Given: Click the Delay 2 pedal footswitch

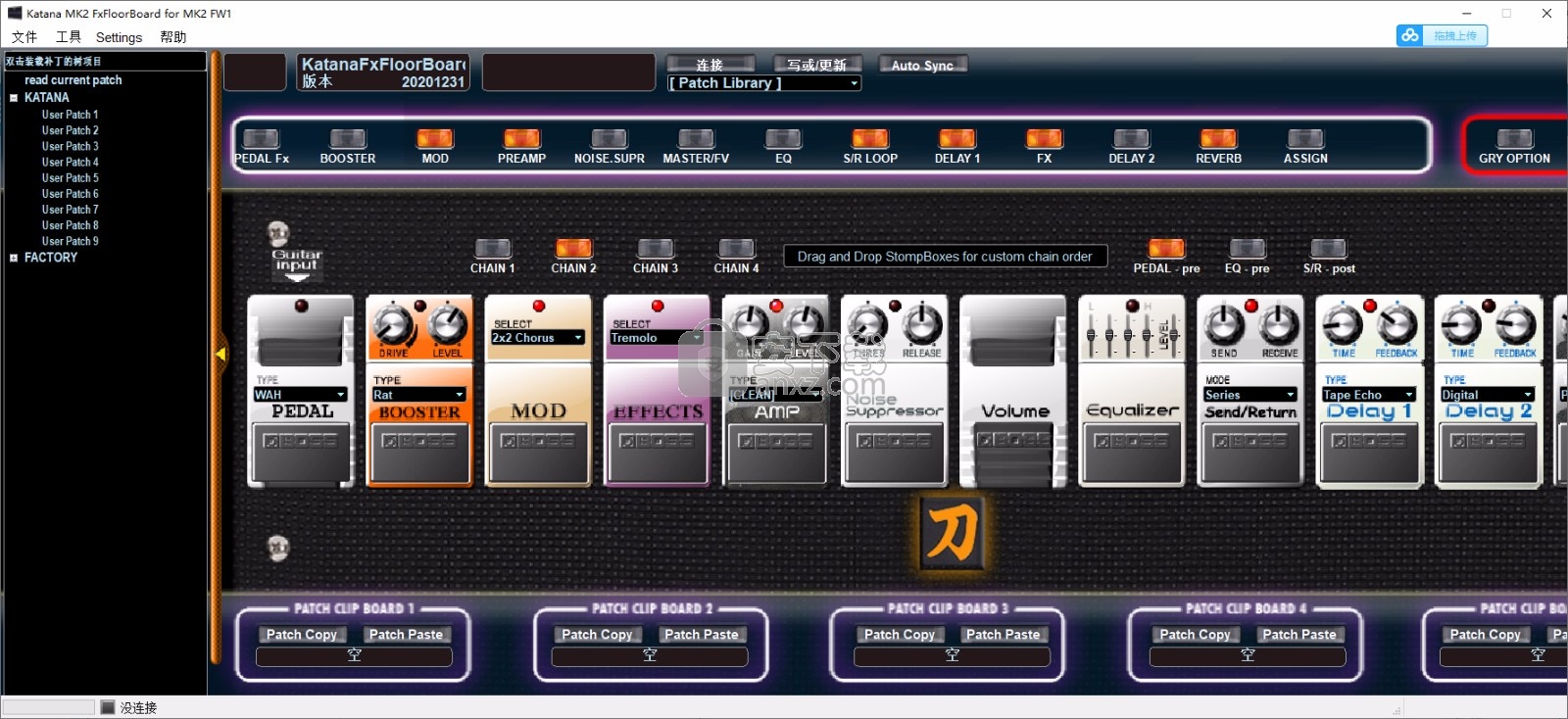Looking at the screenshot, I should point(1488,454).
